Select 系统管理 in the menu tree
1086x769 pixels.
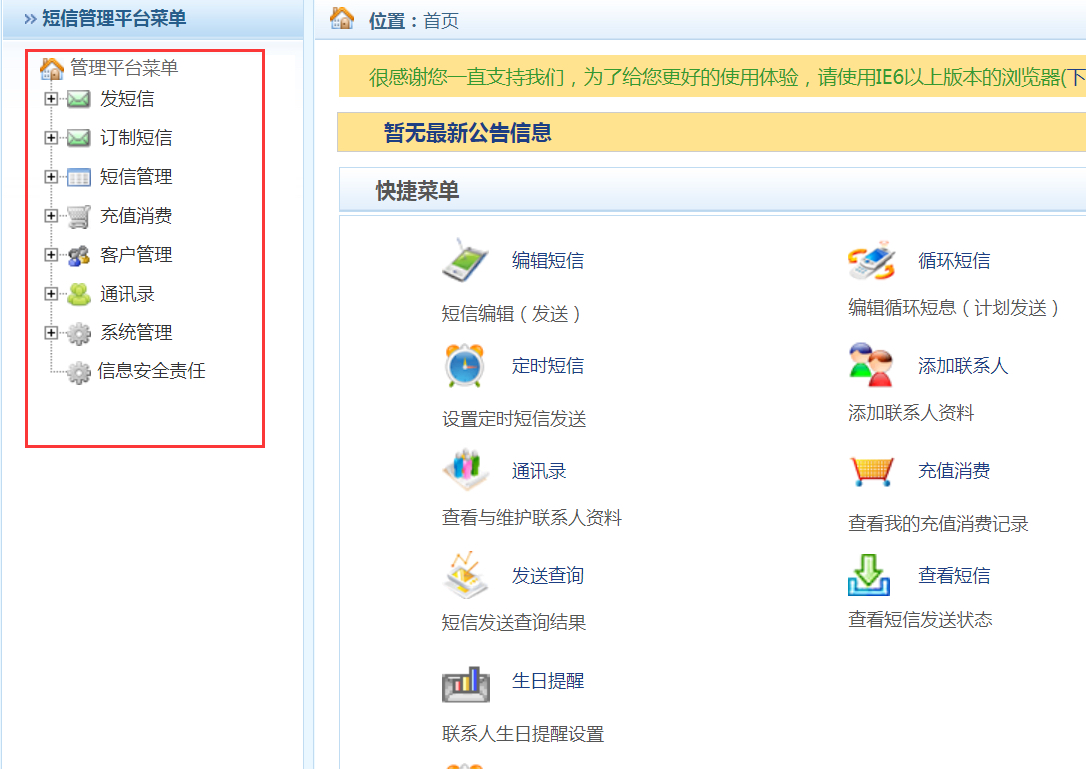[x=136, y=333]
